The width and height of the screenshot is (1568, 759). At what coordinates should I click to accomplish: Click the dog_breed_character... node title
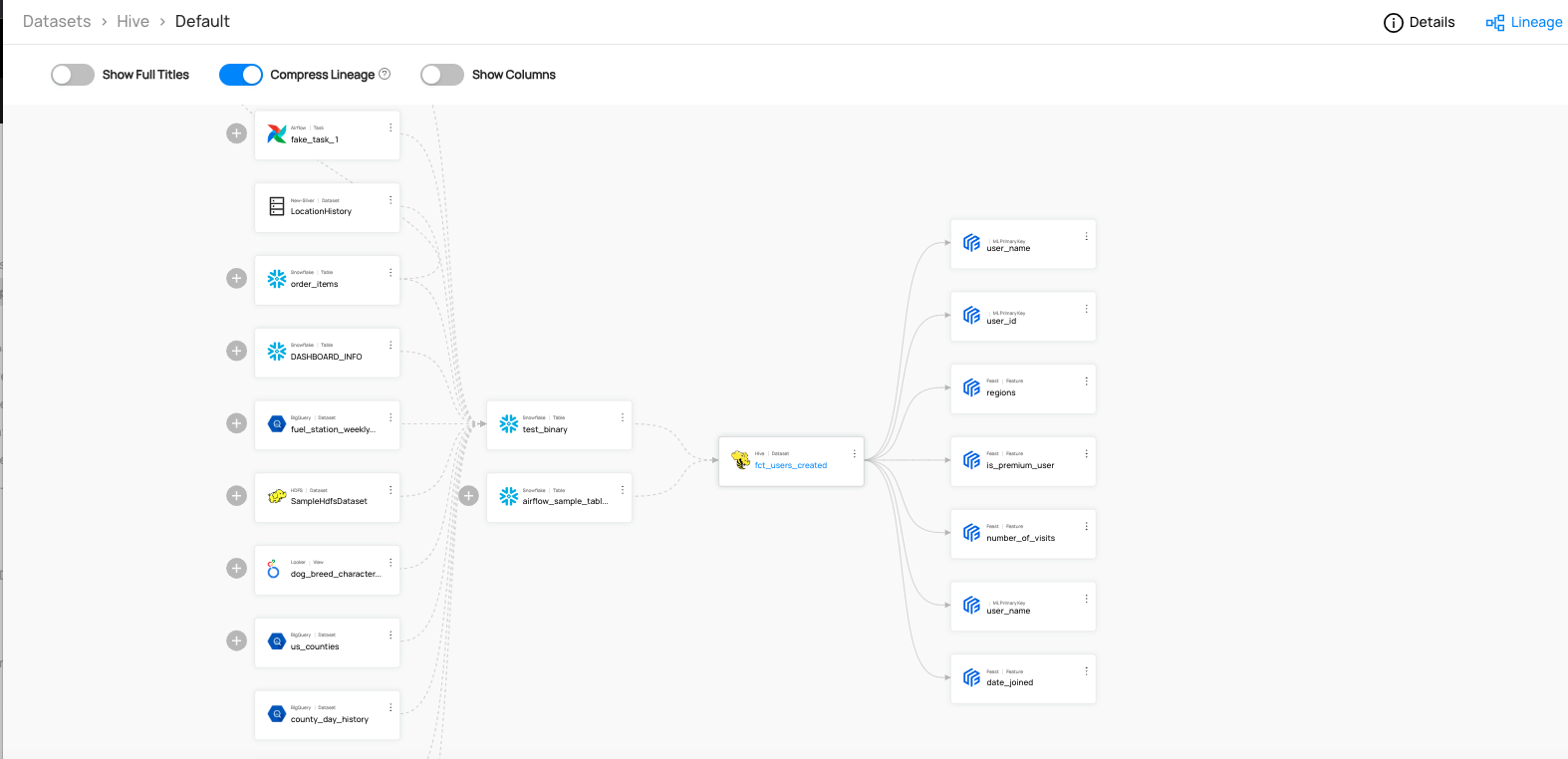(x=336, y=574)
